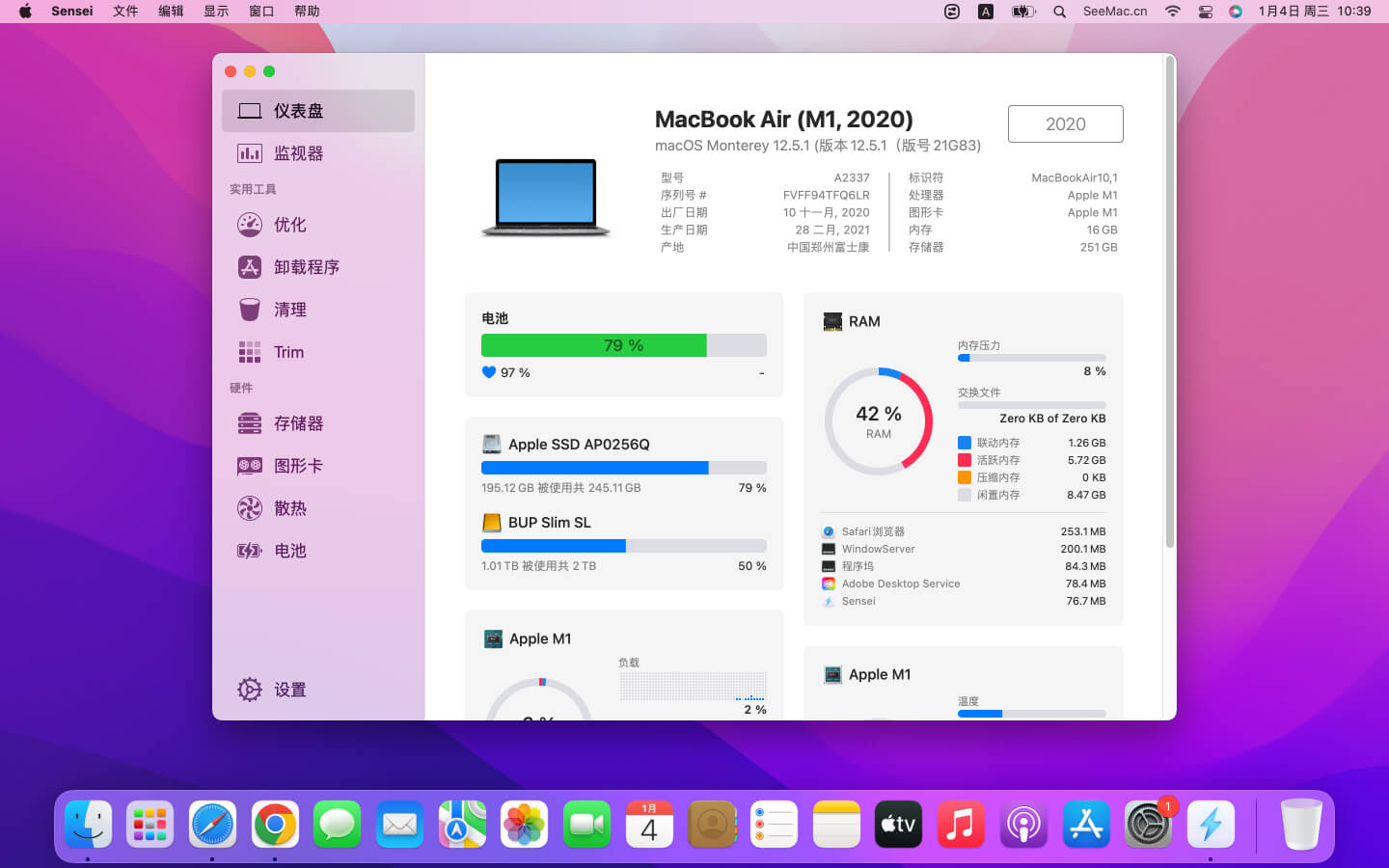Select the 清理 trash bucket icon

(250, 310)
